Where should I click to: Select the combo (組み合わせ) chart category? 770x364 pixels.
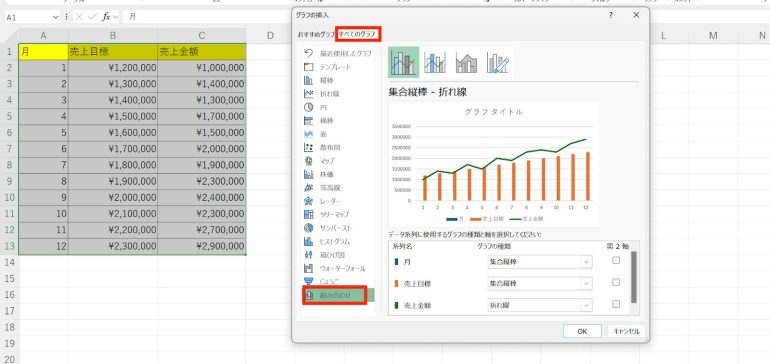(338, 295)
